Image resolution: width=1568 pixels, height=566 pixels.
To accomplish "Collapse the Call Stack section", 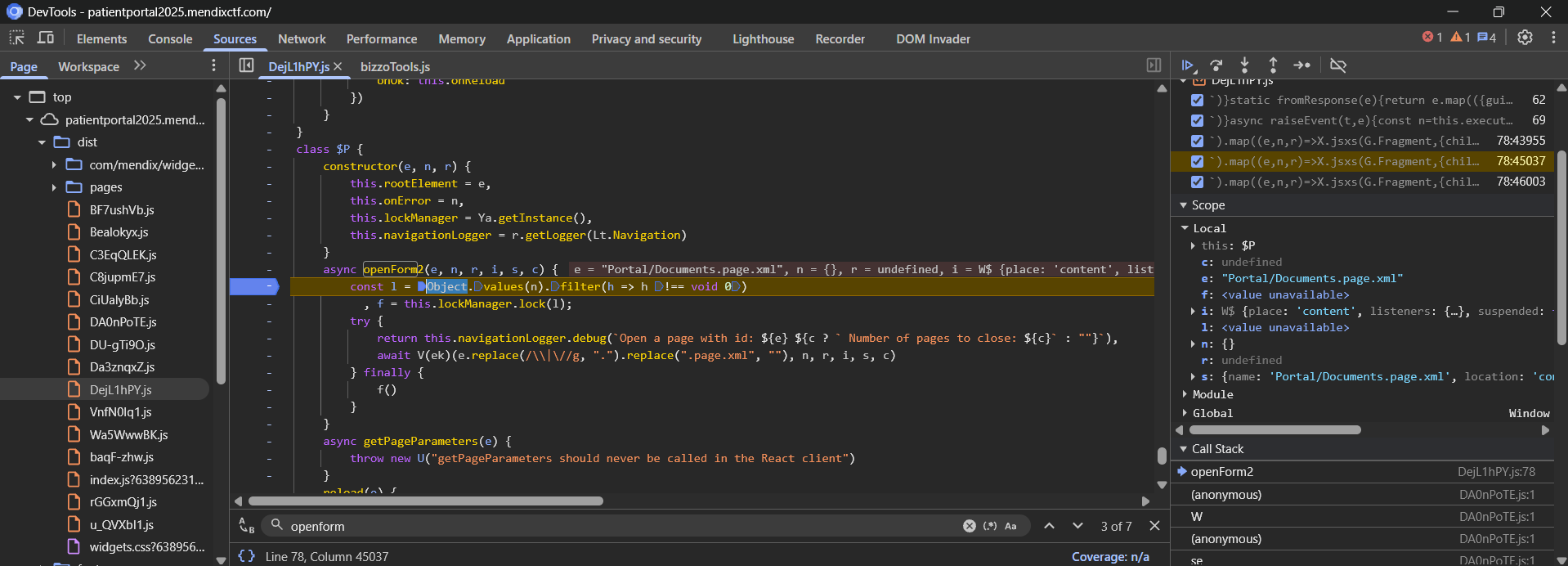I will [x=1183, y=448].
